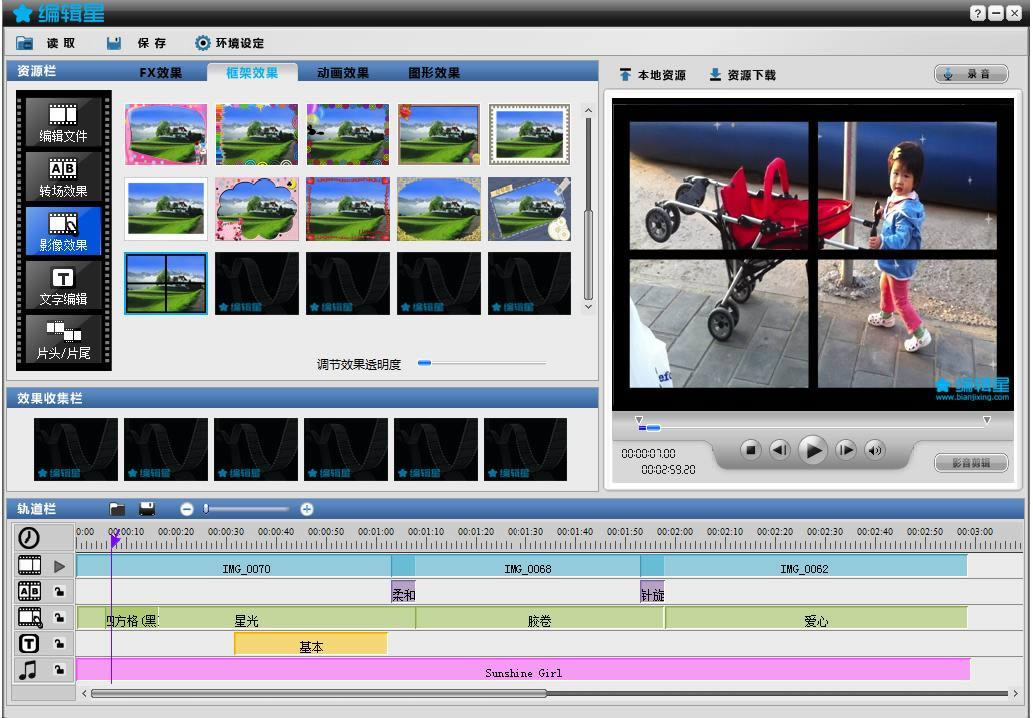Select 片头/片尾 in the sidebar
Viewport: 1033px width, 718px height.
(63, 340)
